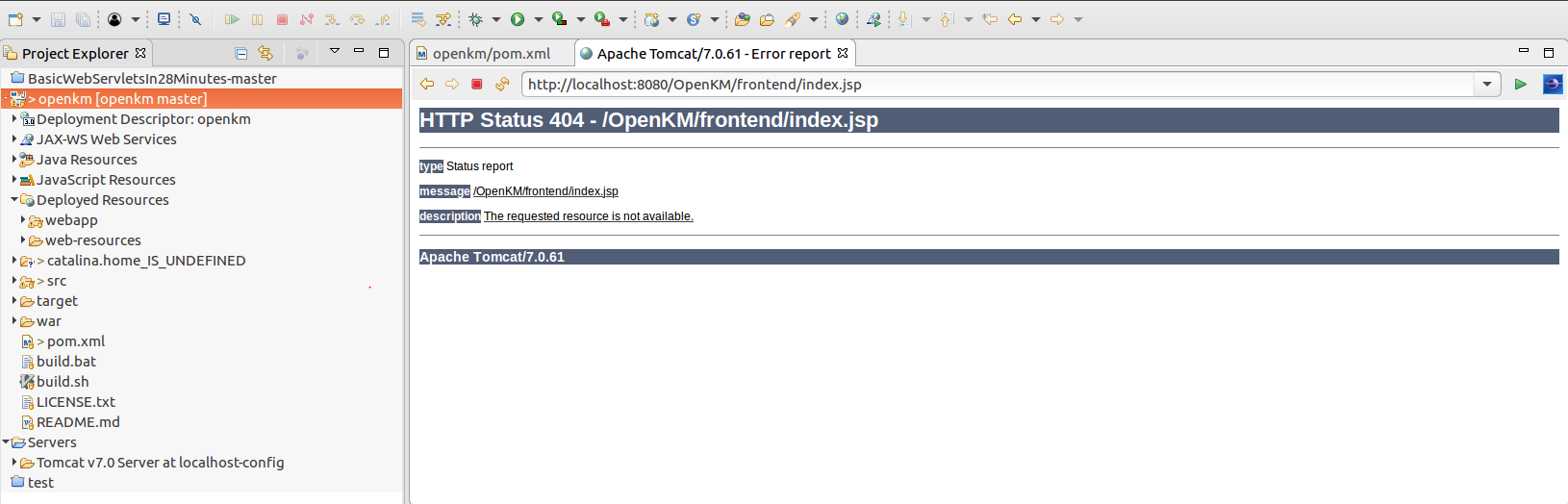Click the External Tools run icon
The width and height of the screenshot is (1568, 504).
click(x=601, y=19)
